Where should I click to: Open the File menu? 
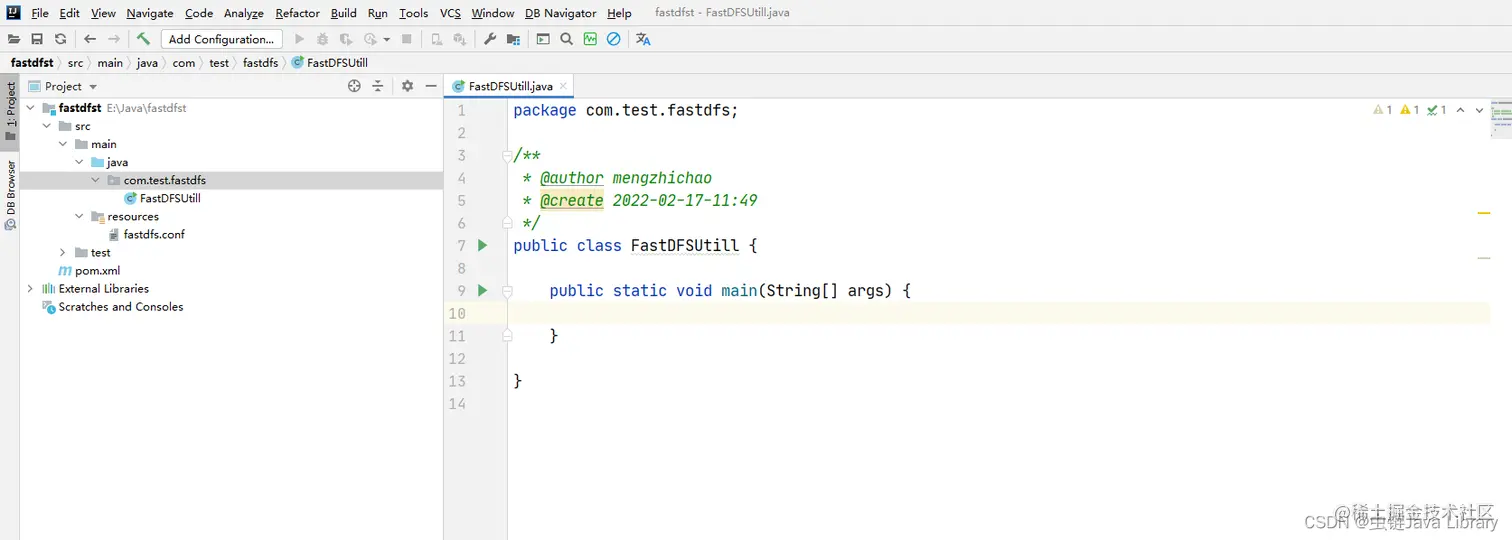point(40,13)
